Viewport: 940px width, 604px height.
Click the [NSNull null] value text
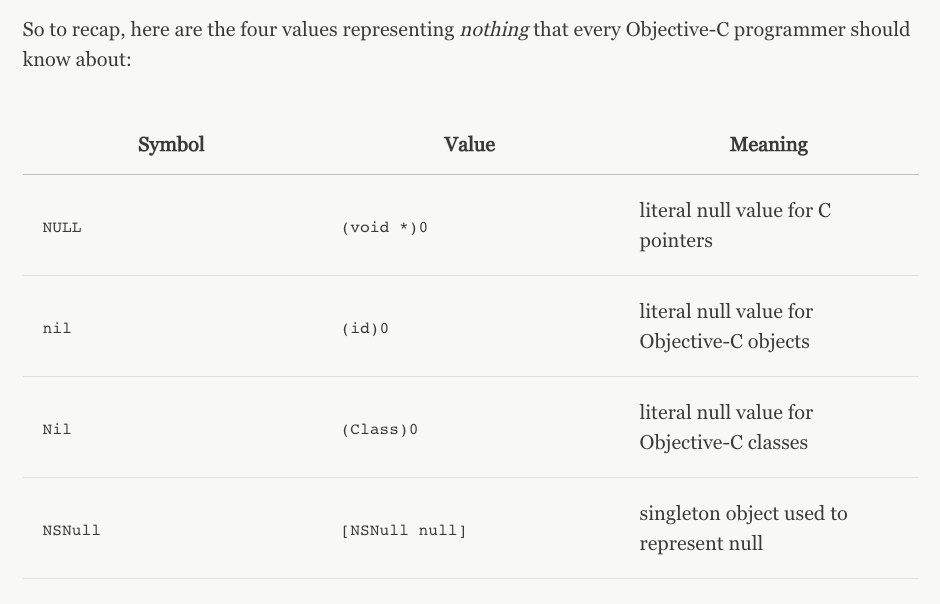[403, 530]
